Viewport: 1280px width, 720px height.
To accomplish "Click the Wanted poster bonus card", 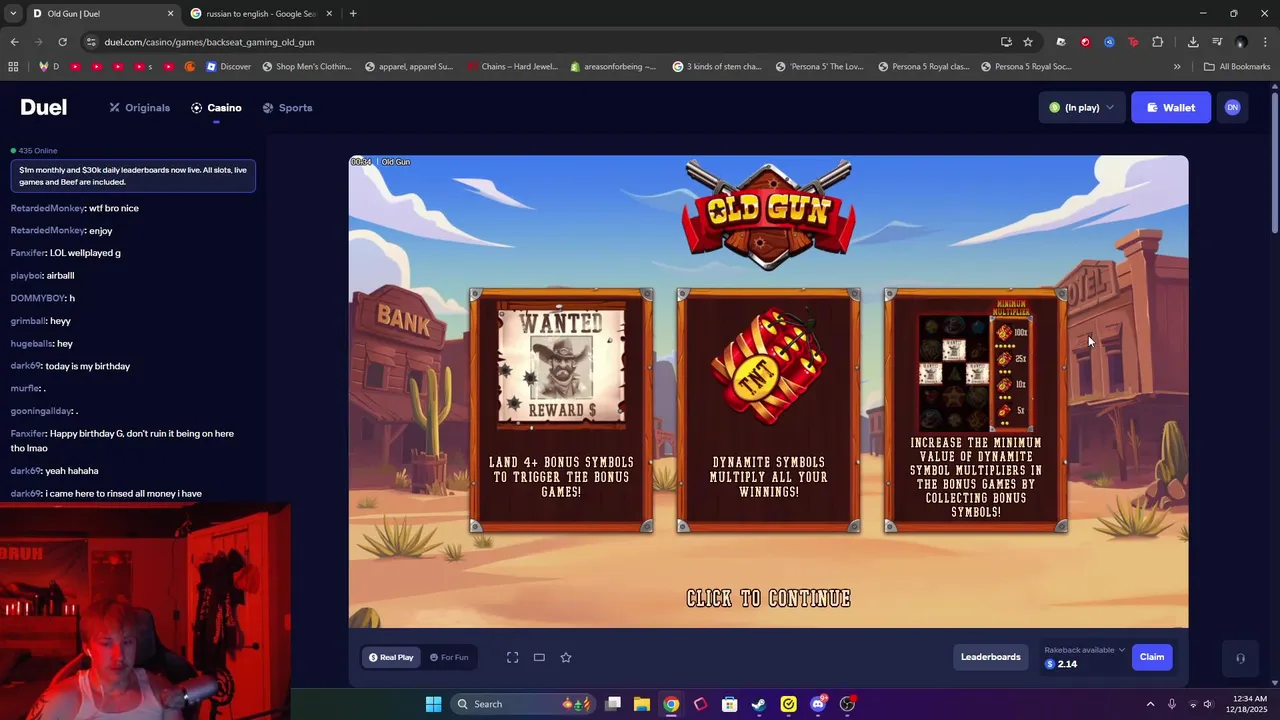I will point(561,411).
